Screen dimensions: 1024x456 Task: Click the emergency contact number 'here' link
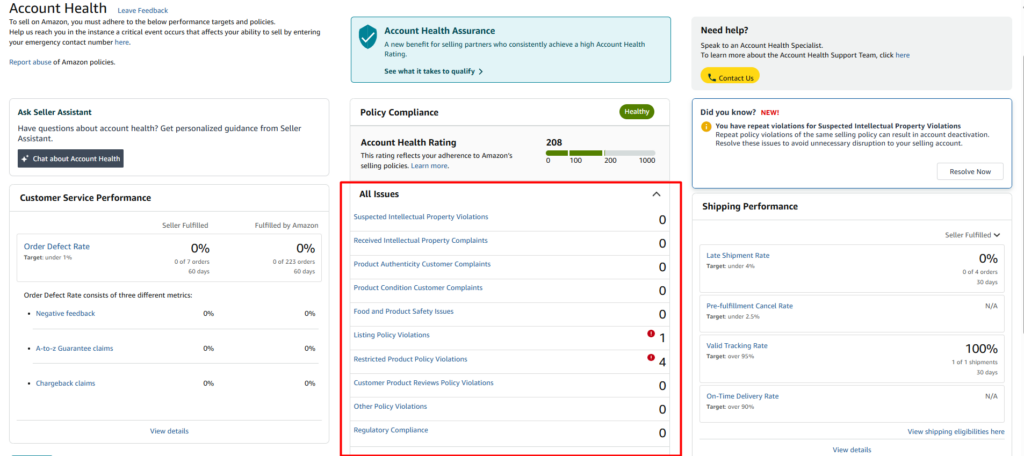[122, 42]
